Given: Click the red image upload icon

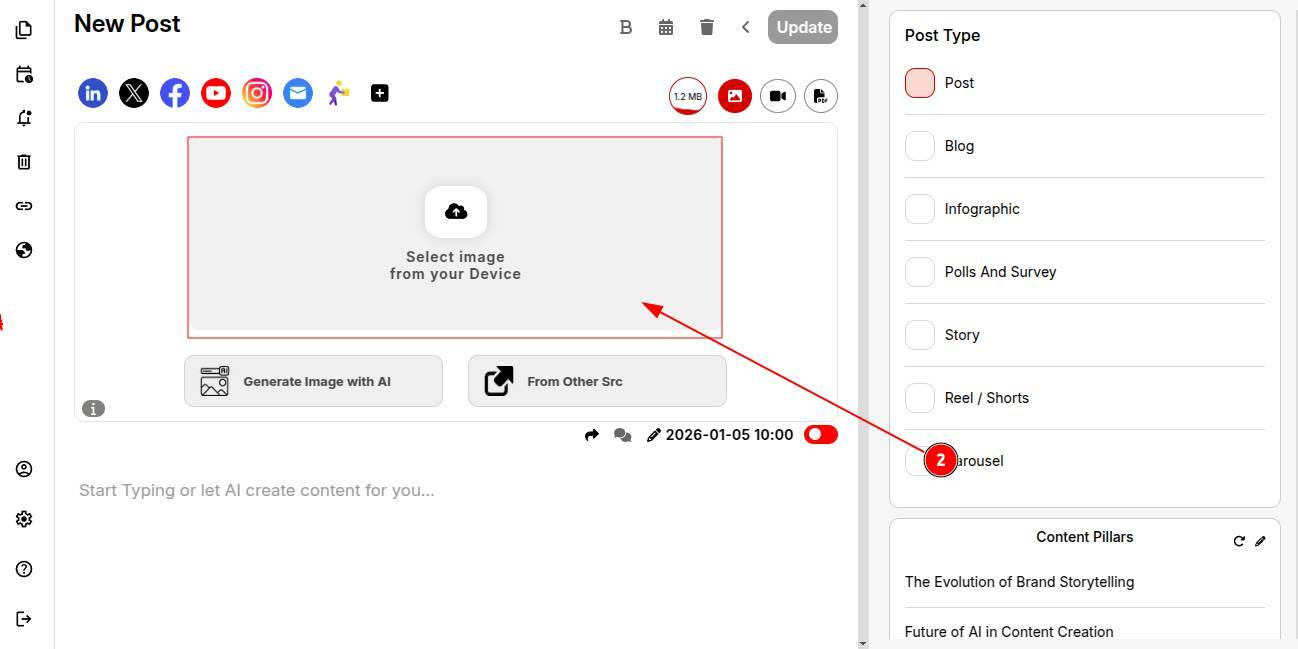Looking at the screenshot, I should (734, 96).
